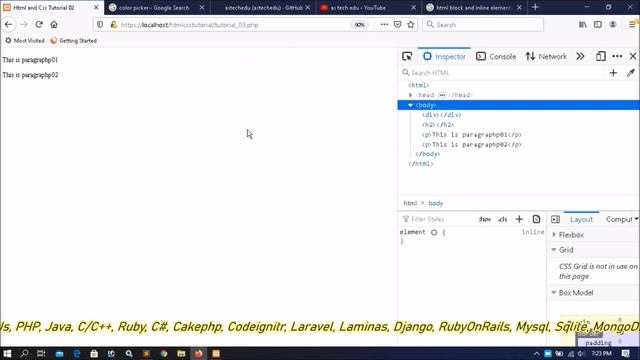Open the Network panel
Screen dimensions: 640x360
(x=546, y=56)
